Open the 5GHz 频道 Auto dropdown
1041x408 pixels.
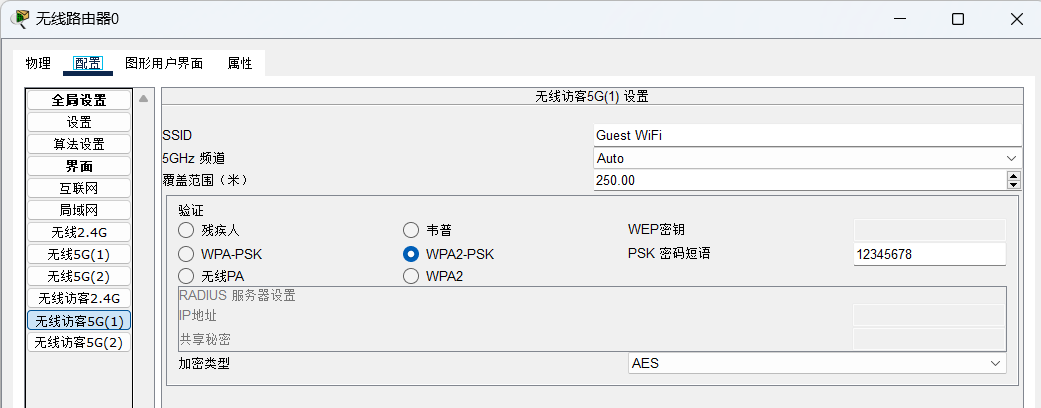click(807, 159)
